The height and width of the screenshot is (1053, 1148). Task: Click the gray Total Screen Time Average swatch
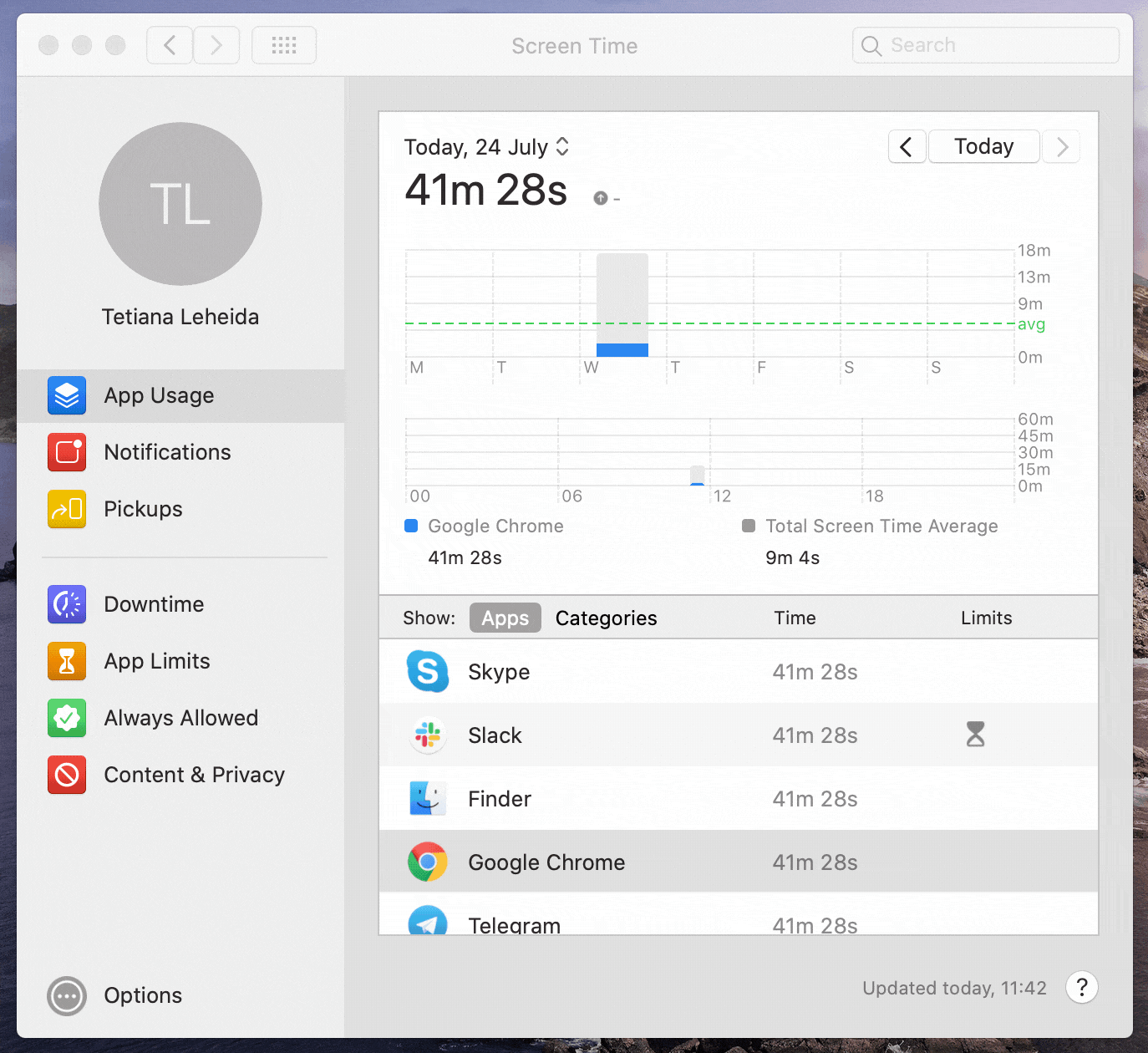pyautogui.click(x=749, y=526)
